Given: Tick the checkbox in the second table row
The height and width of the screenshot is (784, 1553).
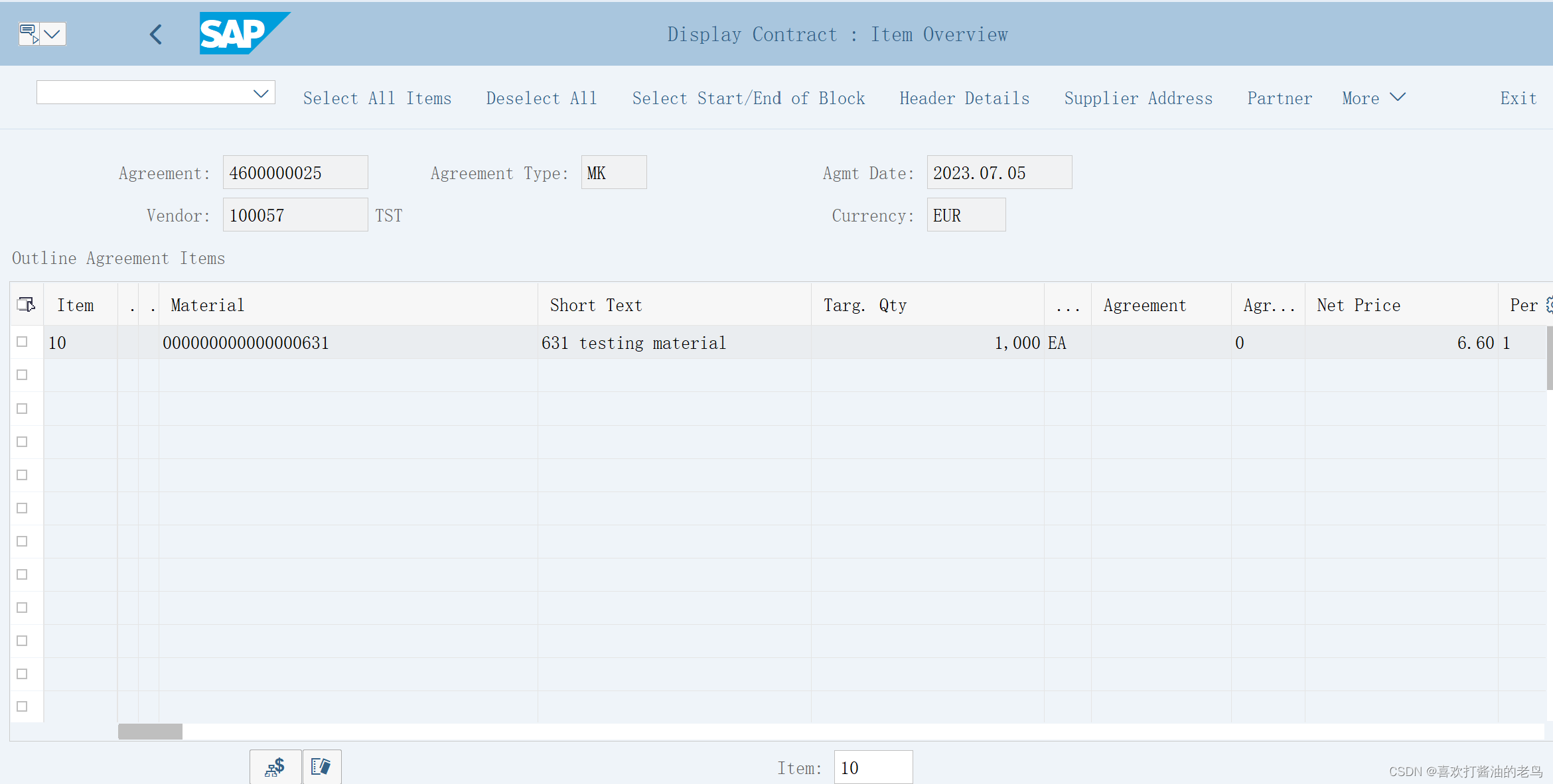Looking at the screenshot, I should [22, 375].
